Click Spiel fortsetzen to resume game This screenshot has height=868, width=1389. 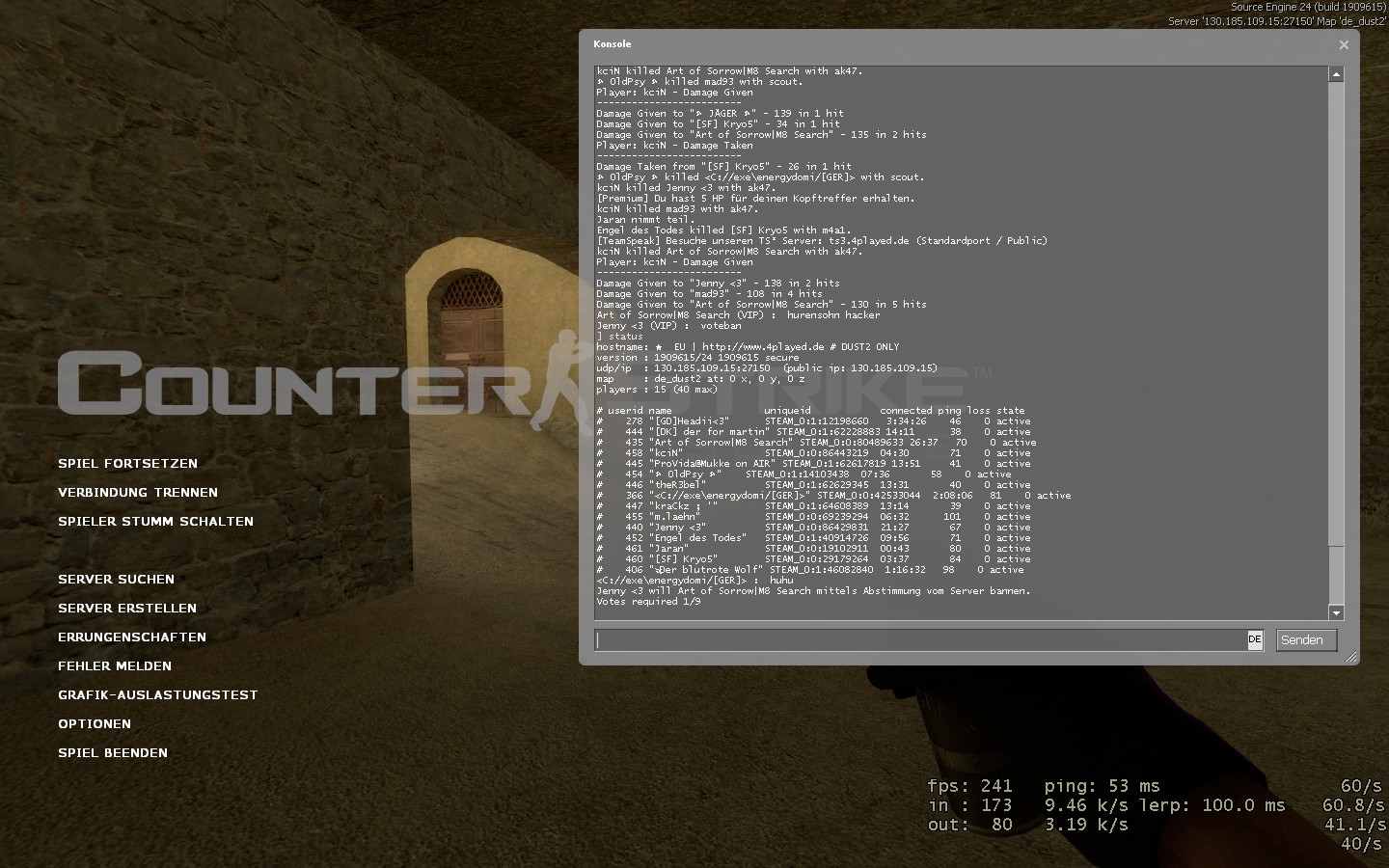tap(127, 464)
